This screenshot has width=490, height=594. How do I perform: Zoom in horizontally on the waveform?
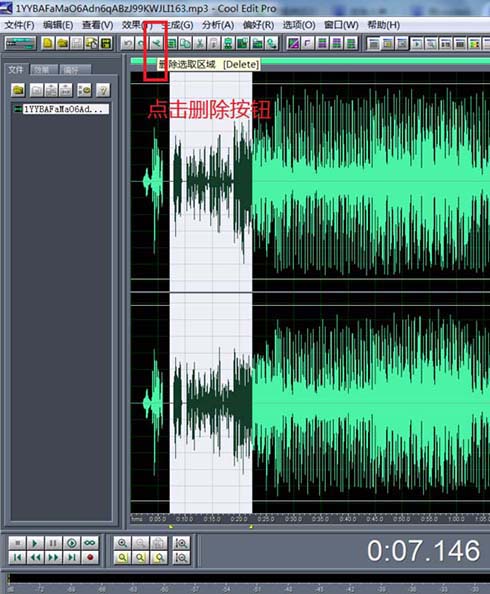click(x=122, y=543)
